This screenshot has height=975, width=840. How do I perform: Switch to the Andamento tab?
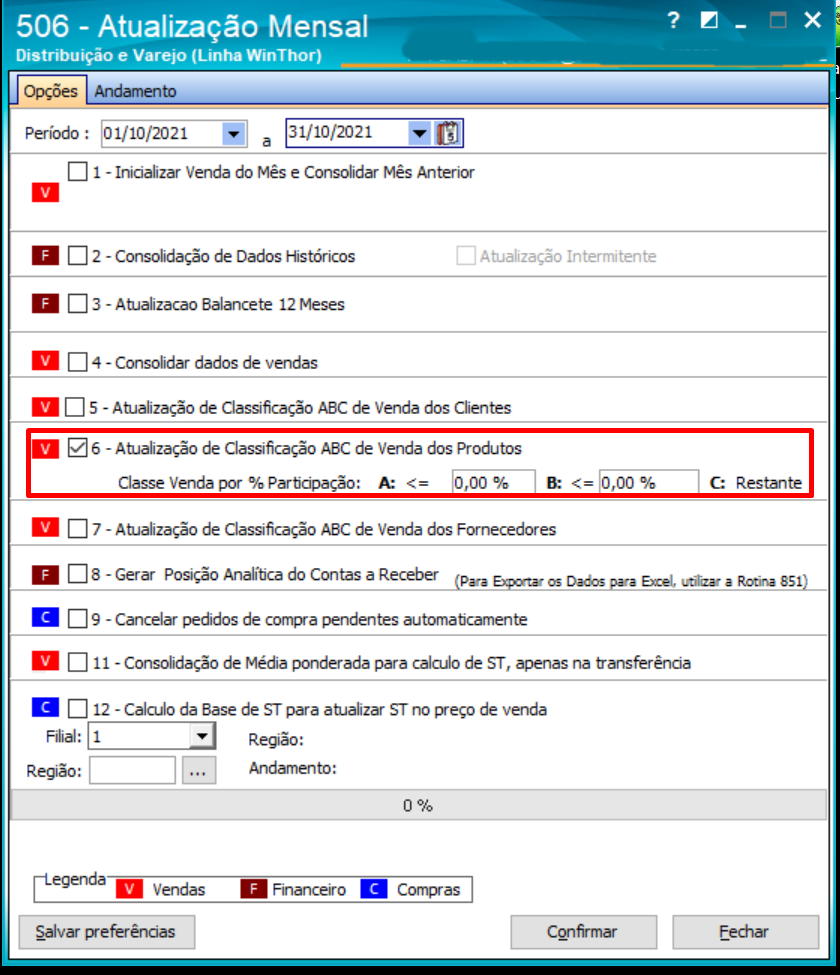tap(136, 91)
